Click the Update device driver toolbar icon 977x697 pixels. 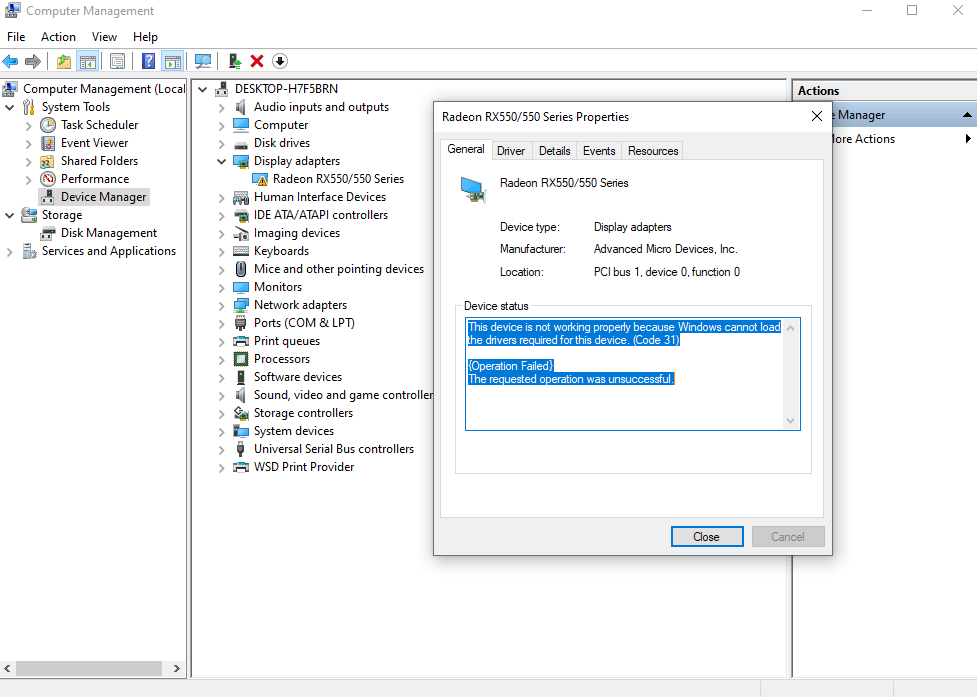click(x=235, y=61)
